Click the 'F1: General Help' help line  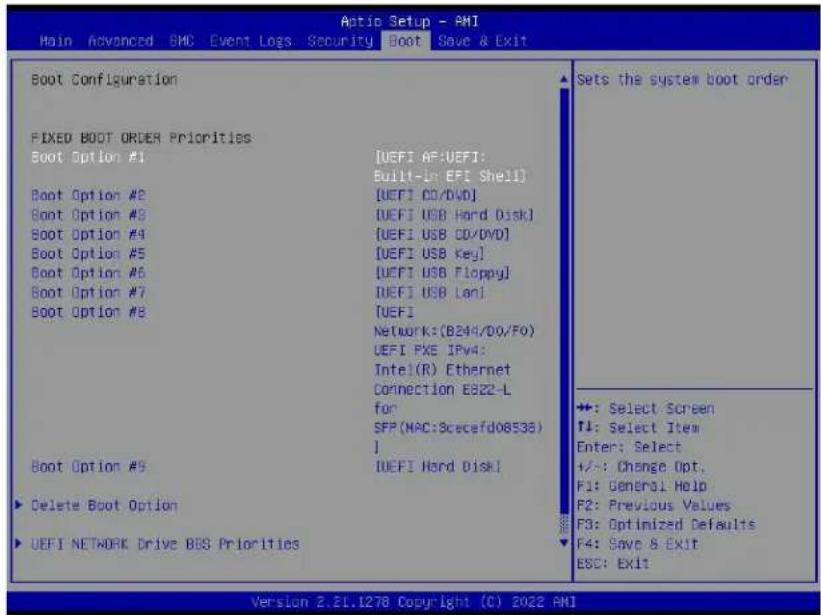coord(641,486)
